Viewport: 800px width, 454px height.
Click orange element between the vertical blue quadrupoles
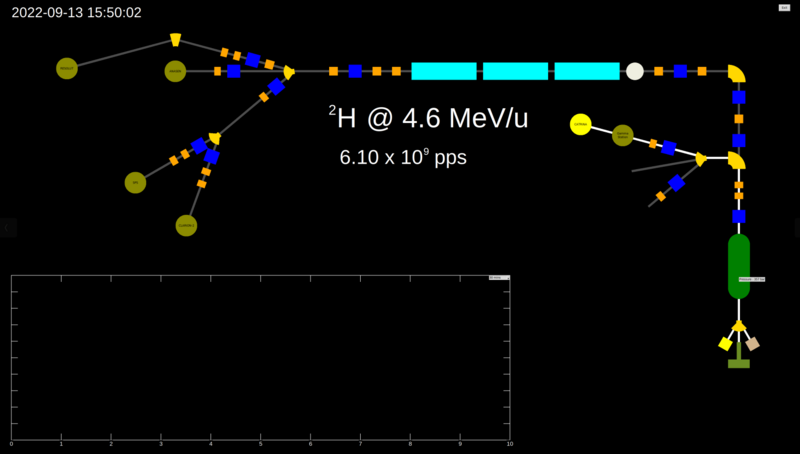pyautogui.click(x=739, y=119)
